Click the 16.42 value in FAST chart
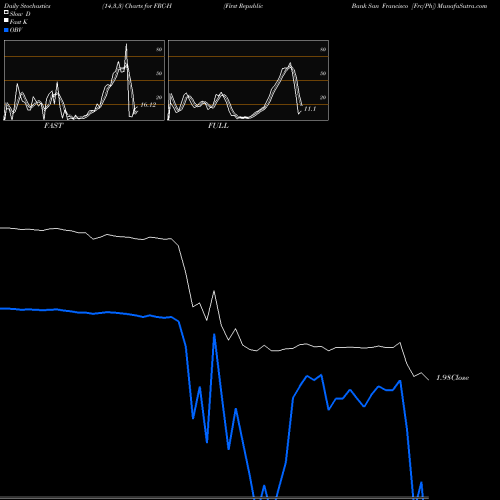The image size is (500, 500). (148, 105)
